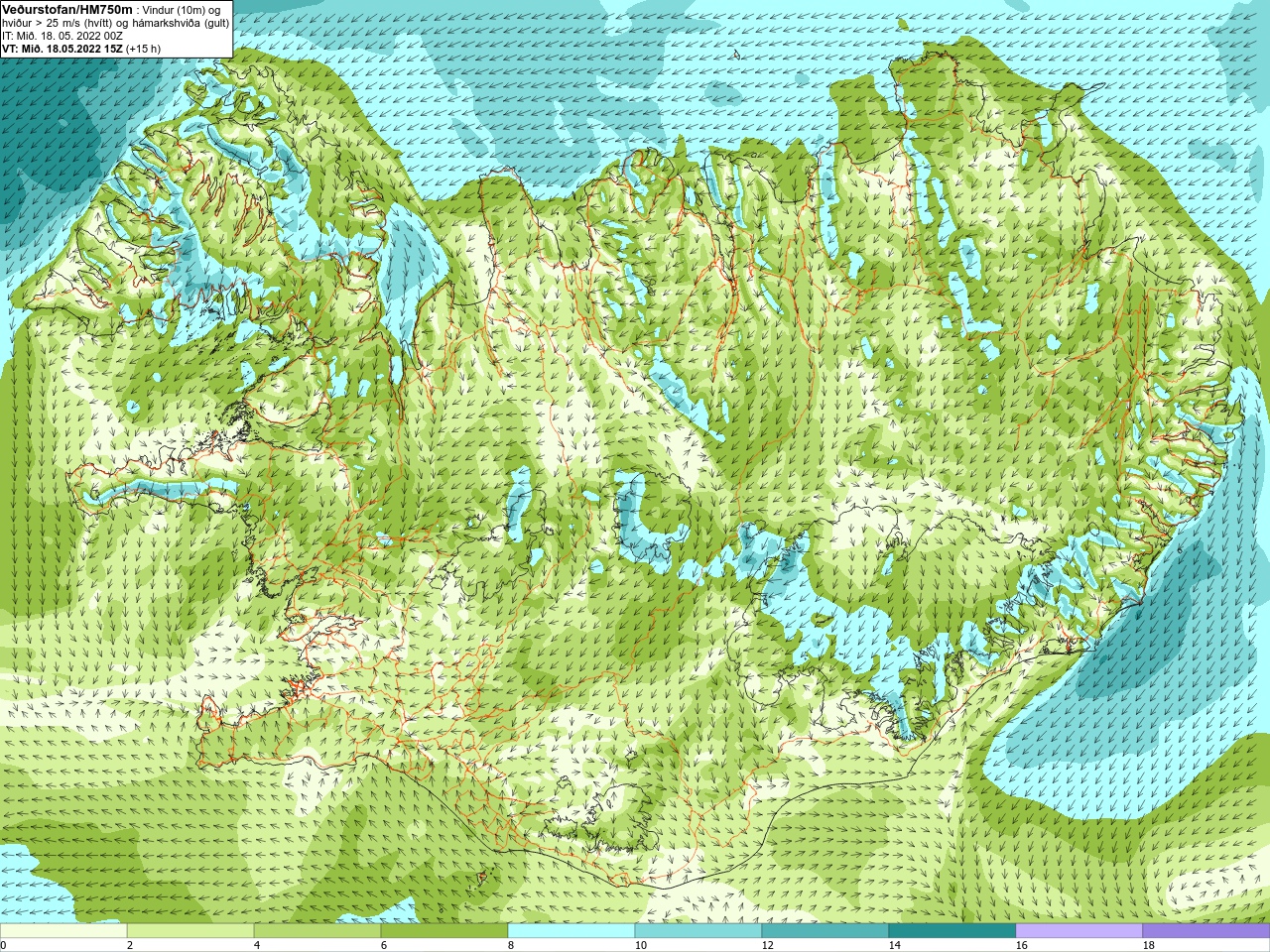Click the legend scale label "18"
Viewport: 1270px width, 952px height.
coord(1148,946)
